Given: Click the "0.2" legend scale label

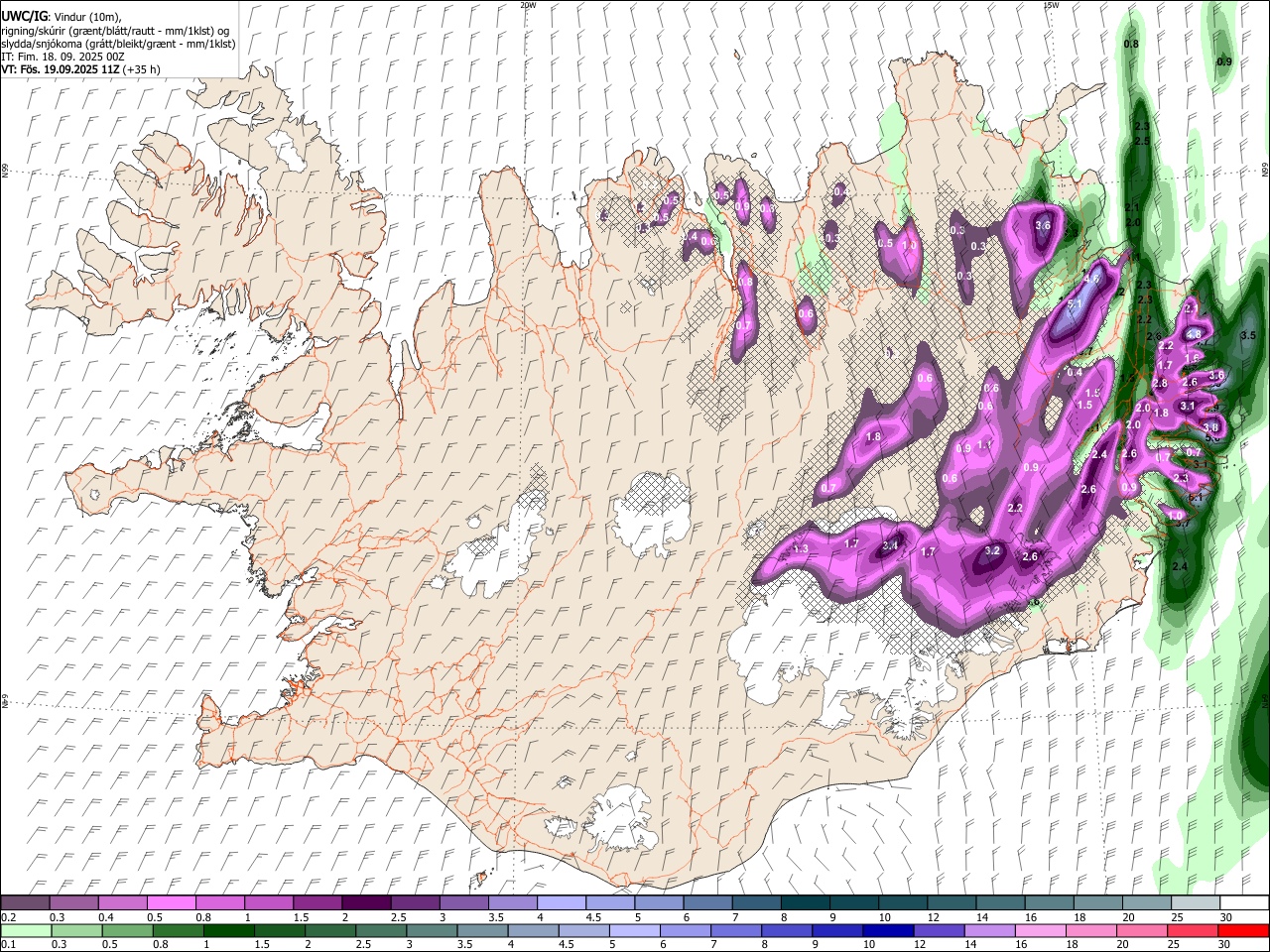Looking at the screenshot, I should coord(7,917).
